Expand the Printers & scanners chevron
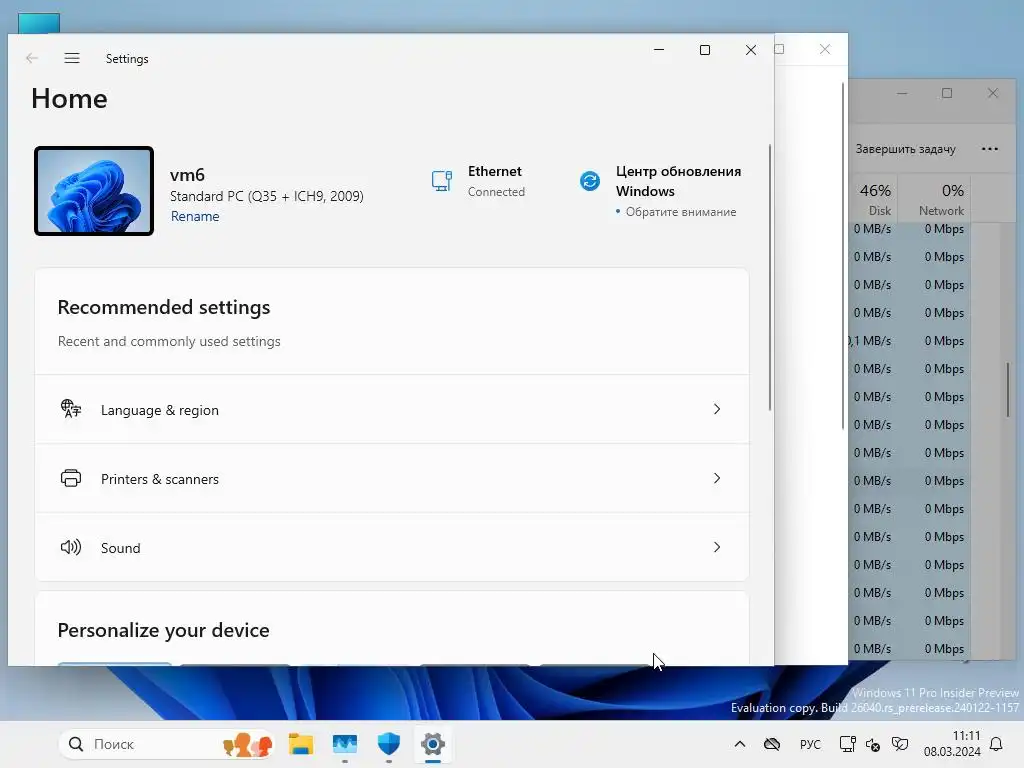This screenshot has height=768, width=1024. coord(716,479)
